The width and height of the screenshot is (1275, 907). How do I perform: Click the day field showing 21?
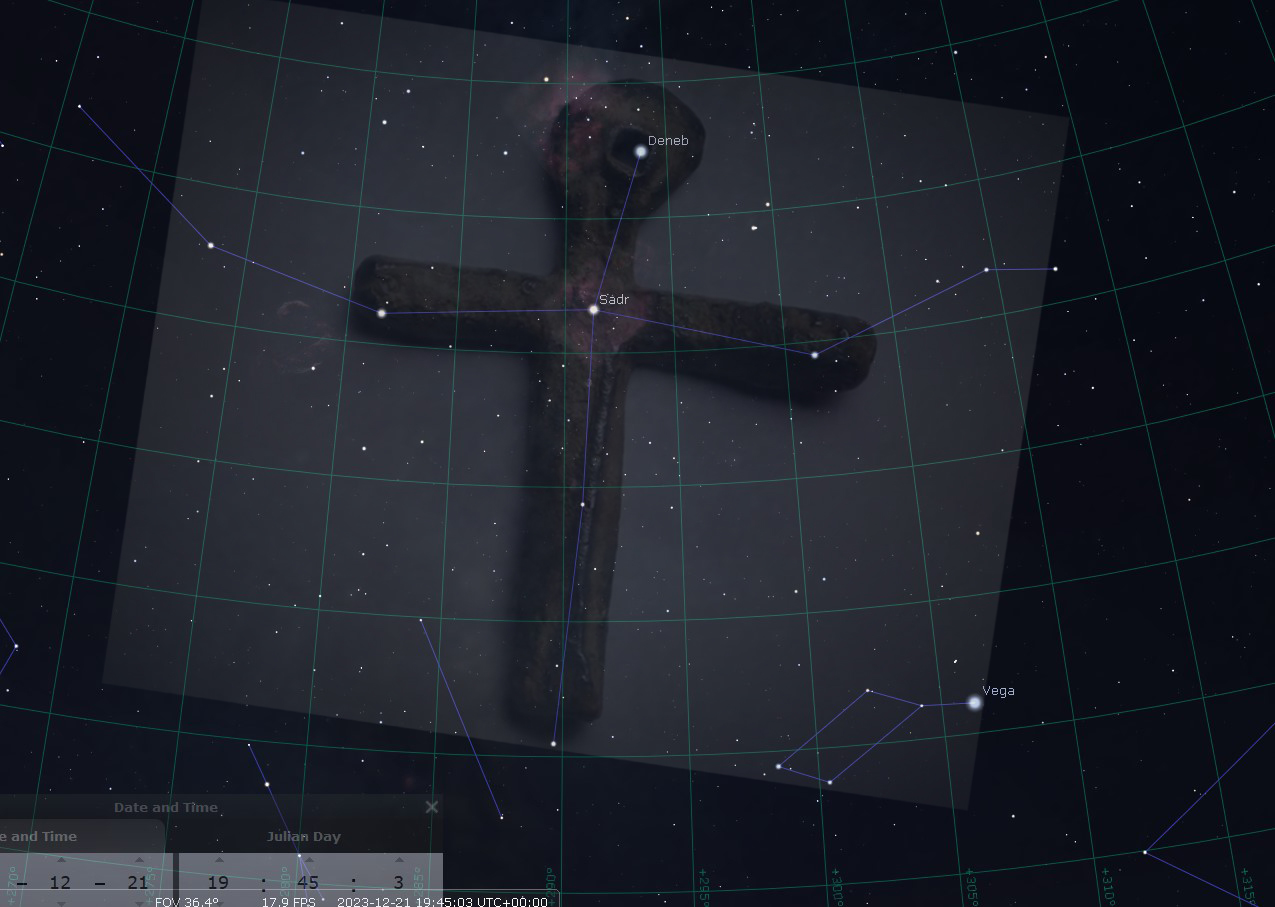click(138, 883)
